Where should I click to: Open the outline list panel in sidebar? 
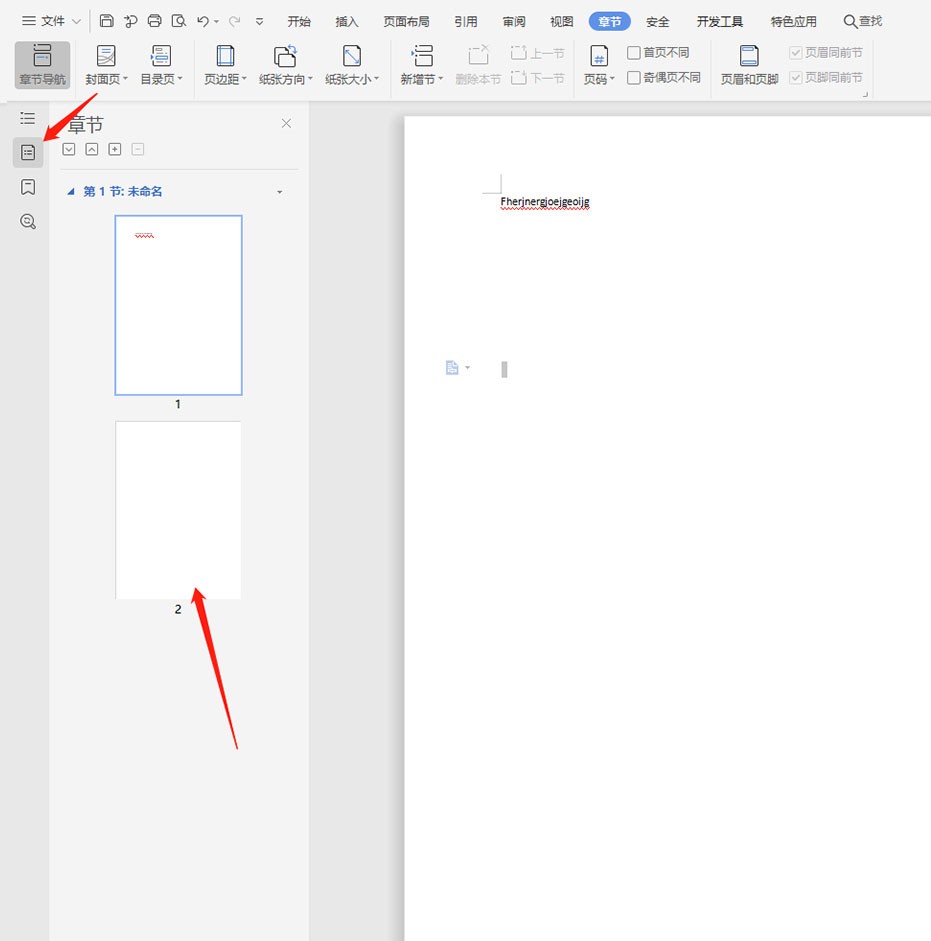click(x=28, y=118)
